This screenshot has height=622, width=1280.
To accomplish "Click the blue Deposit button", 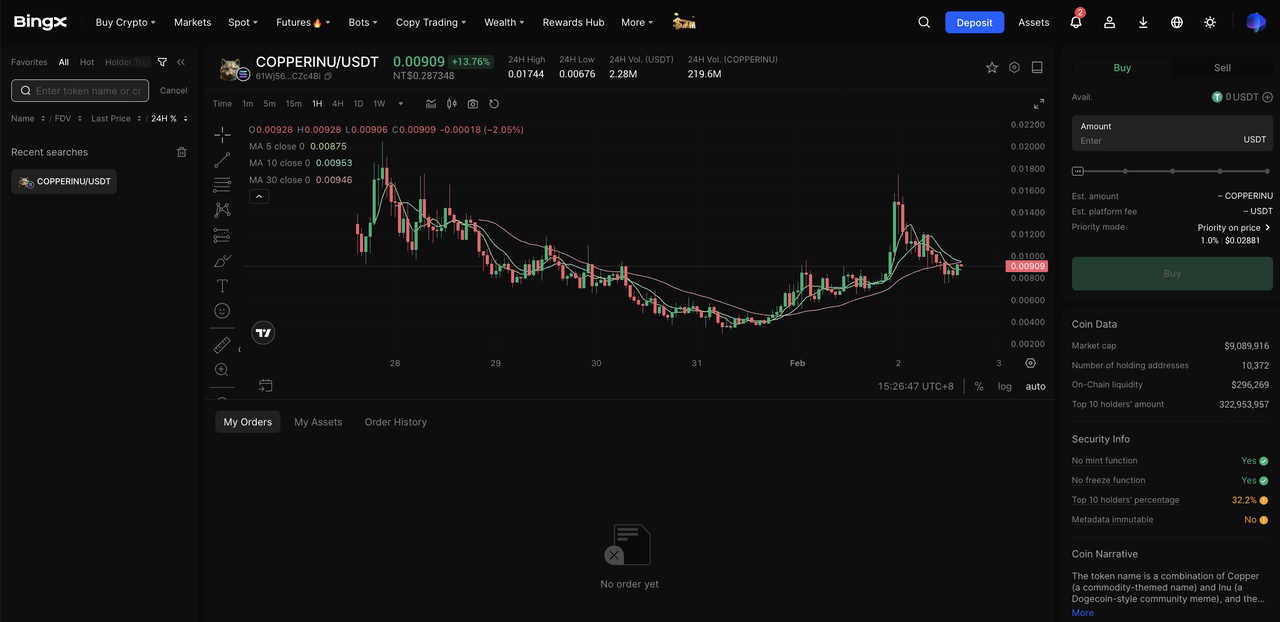I will (974, 22).
